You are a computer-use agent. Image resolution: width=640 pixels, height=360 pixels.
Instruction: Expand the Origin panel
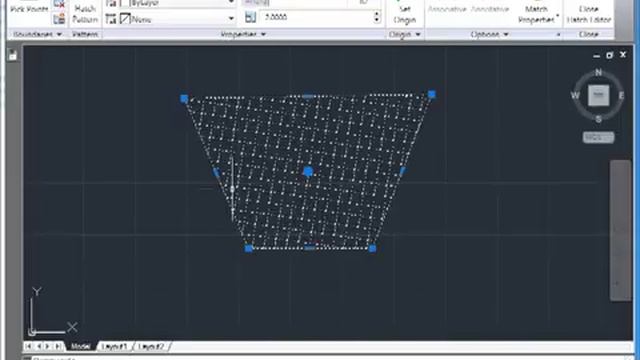[404, 34]
